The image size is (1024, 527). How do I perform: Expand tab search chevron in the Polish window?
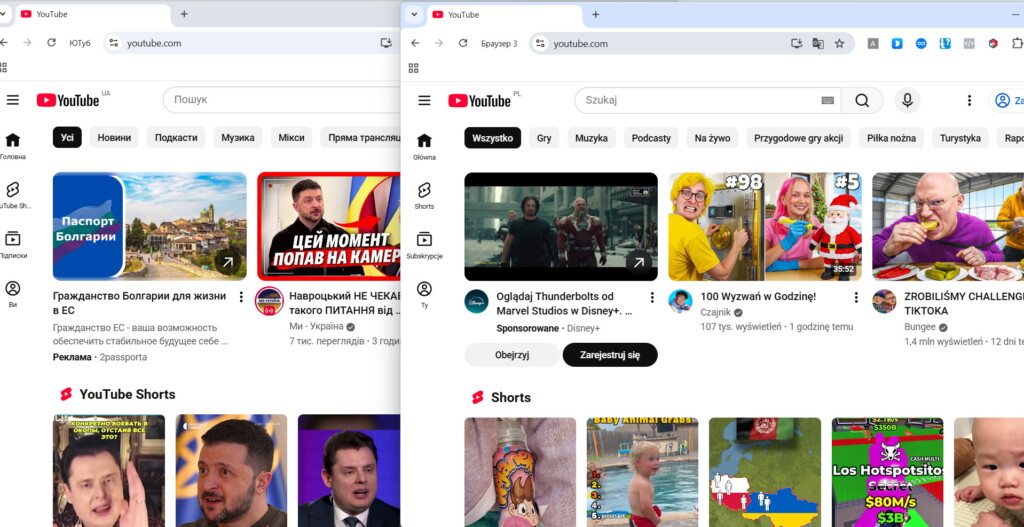(x=414, y=14)
